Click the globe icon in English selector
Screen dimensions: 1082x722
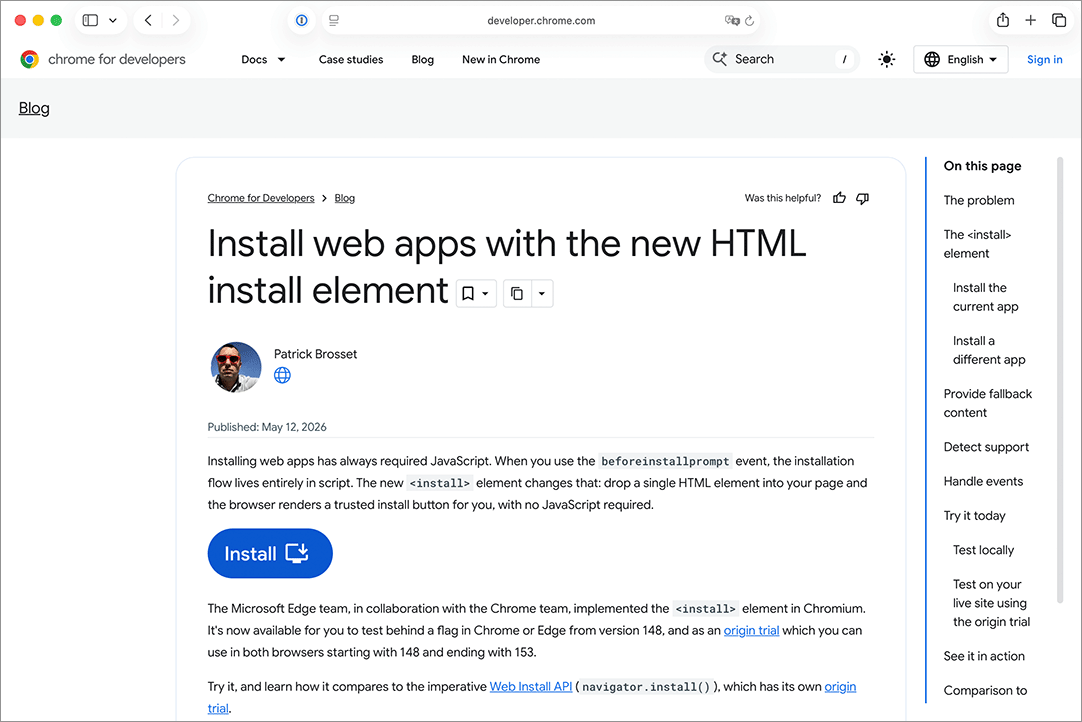click(932, 59)
